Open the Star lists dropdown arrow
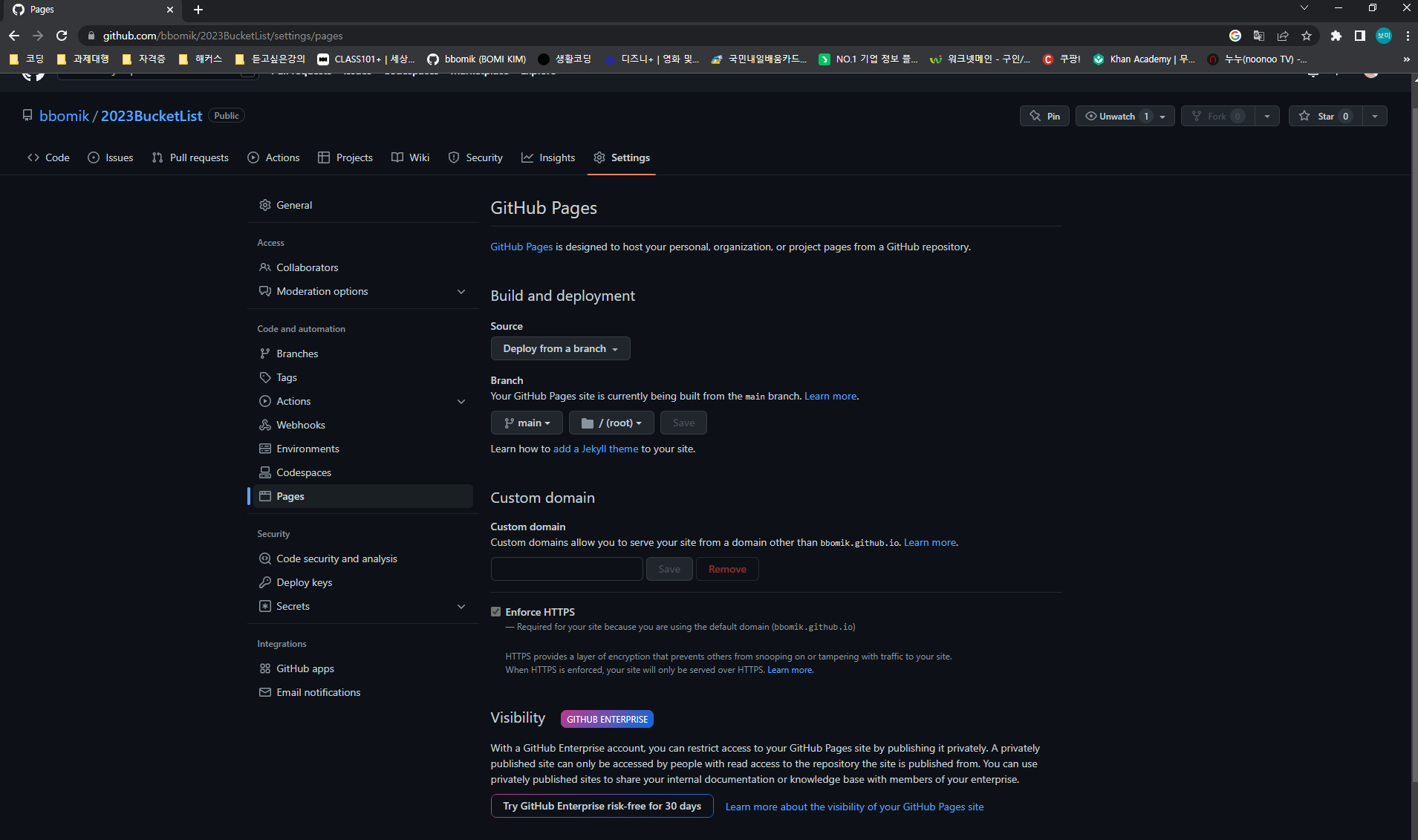The height and width of the screenshot is (840, 1418). point(1375,116)
